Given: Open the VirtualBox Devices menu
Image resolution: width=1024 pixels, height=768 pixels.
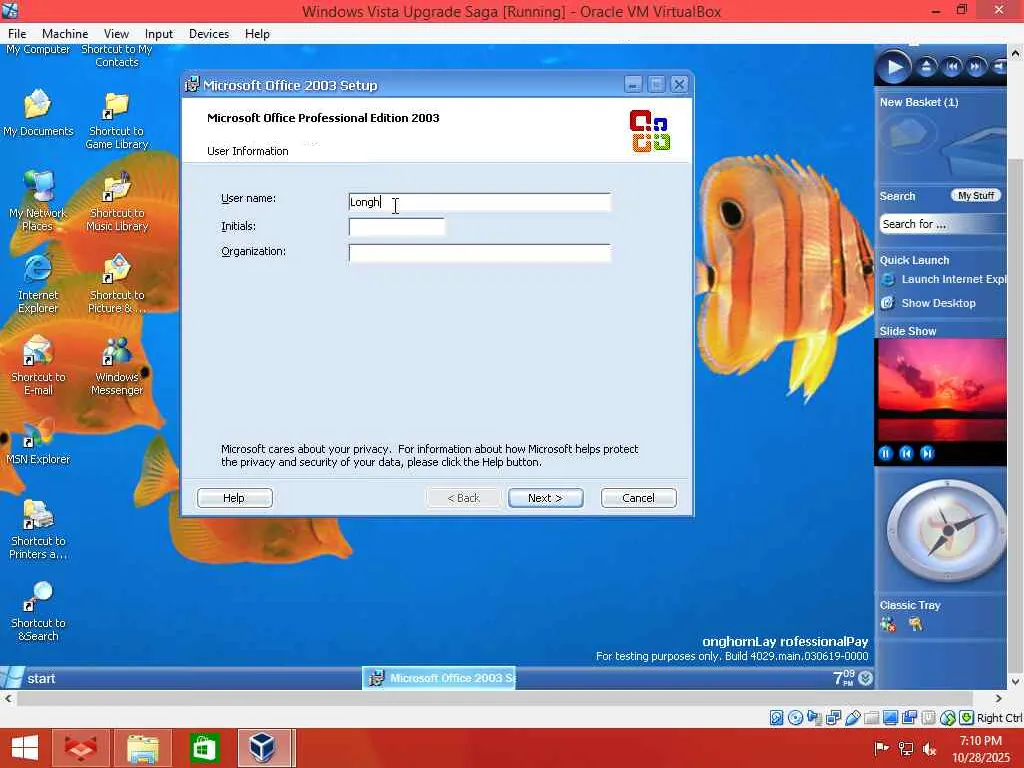Looking at the screenshot, I should (x=209, y=34).
